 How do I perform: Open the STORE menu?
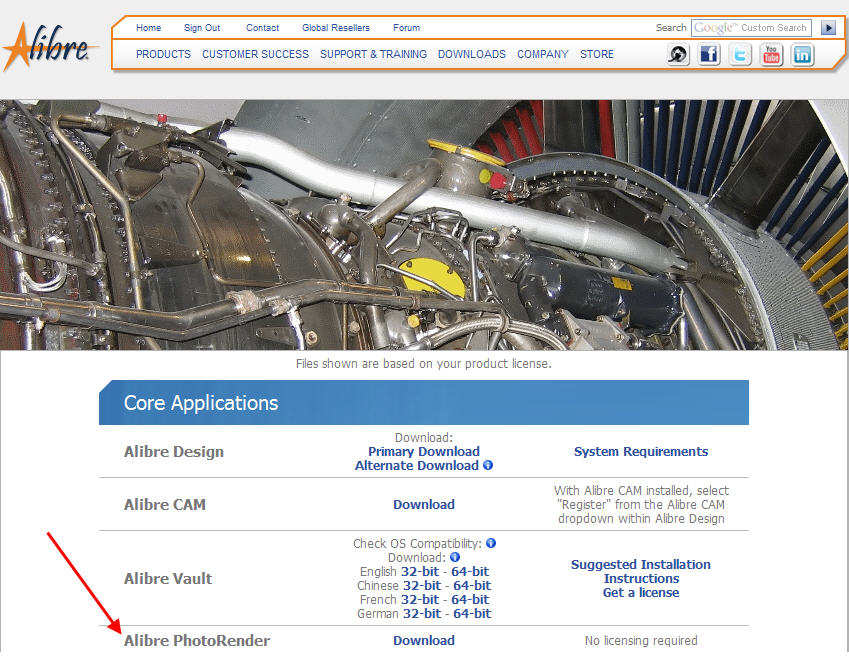(597, 54)
